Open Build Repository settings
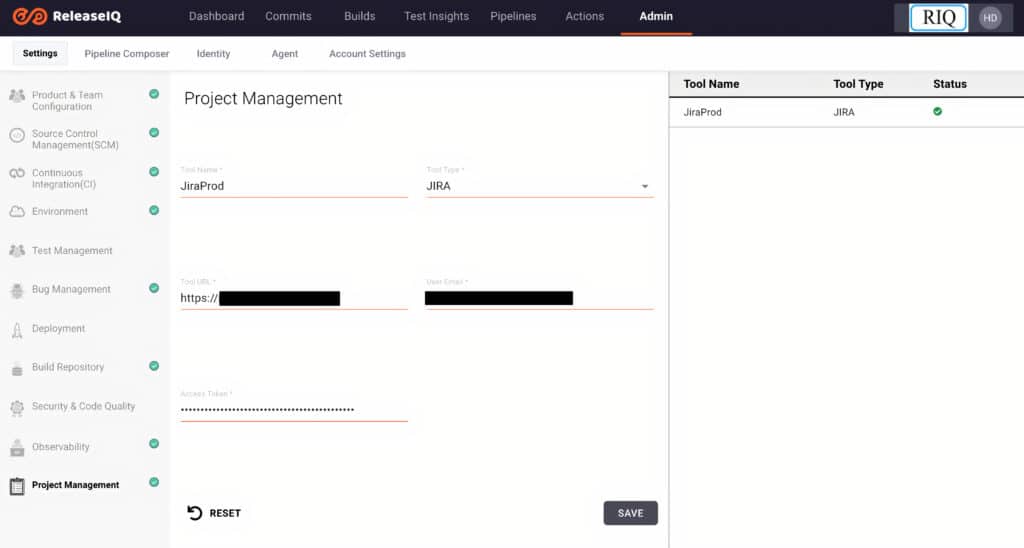 click(x=68, y=367)
